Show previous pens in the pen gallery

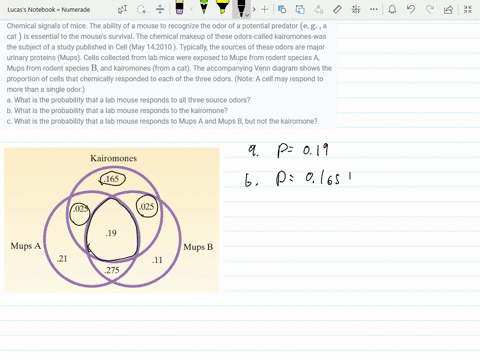click(191, 9)
